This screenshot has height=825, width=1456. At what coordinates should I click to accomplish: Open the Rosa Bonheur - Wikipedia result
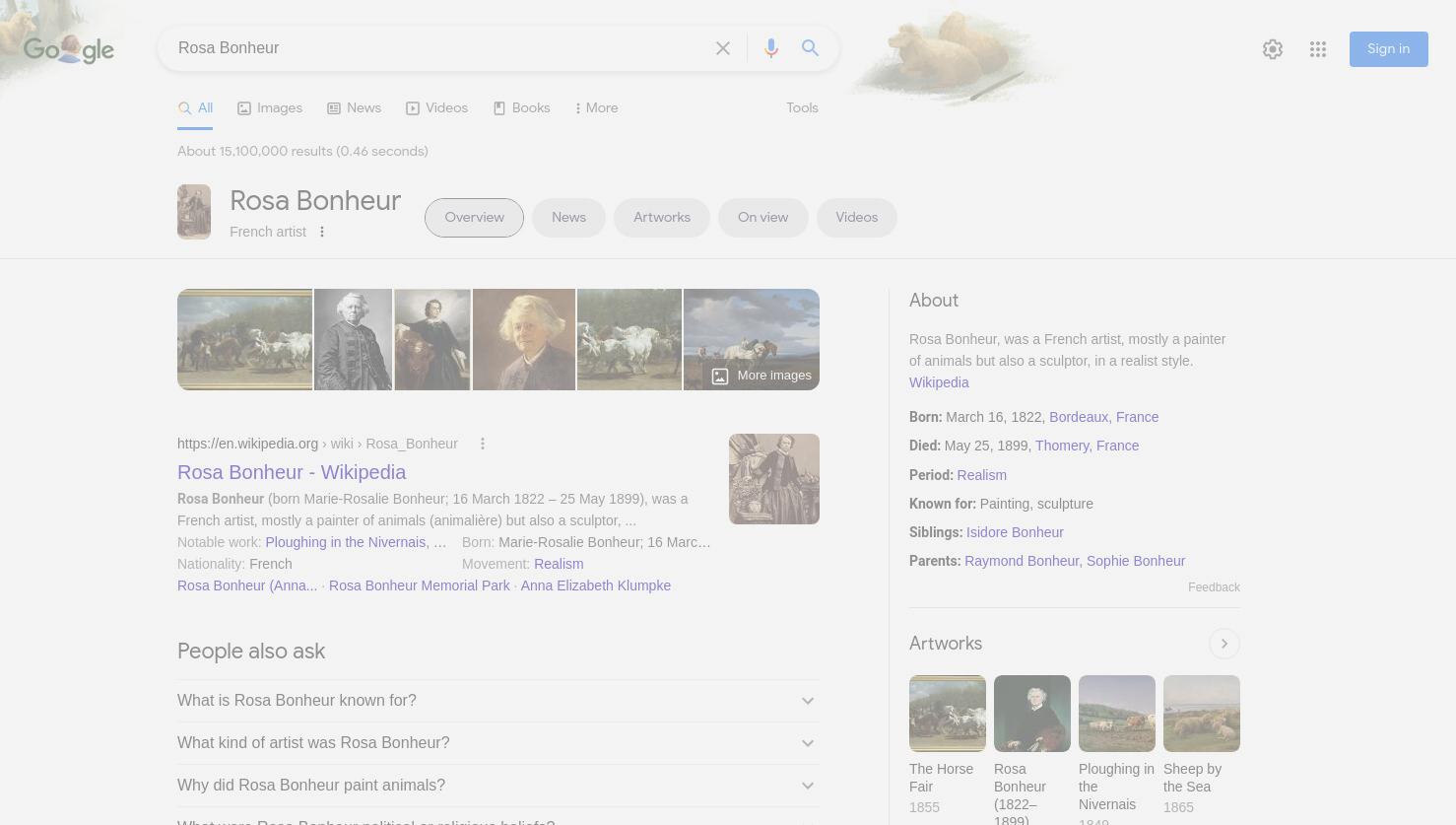pos(292,472)
